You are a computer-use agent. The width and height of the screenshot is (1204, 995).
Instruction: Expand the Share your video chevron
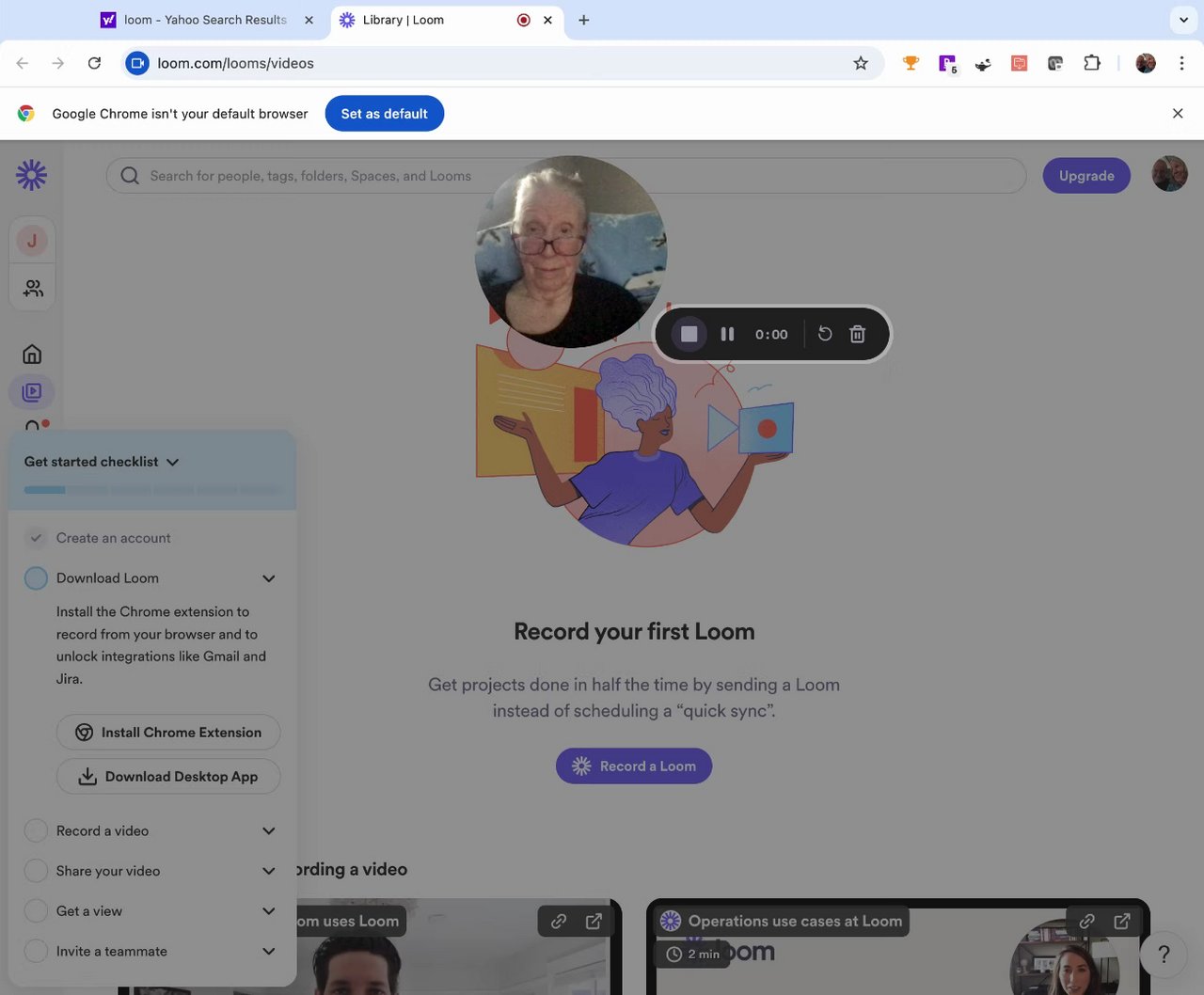[x=269, y=871]
